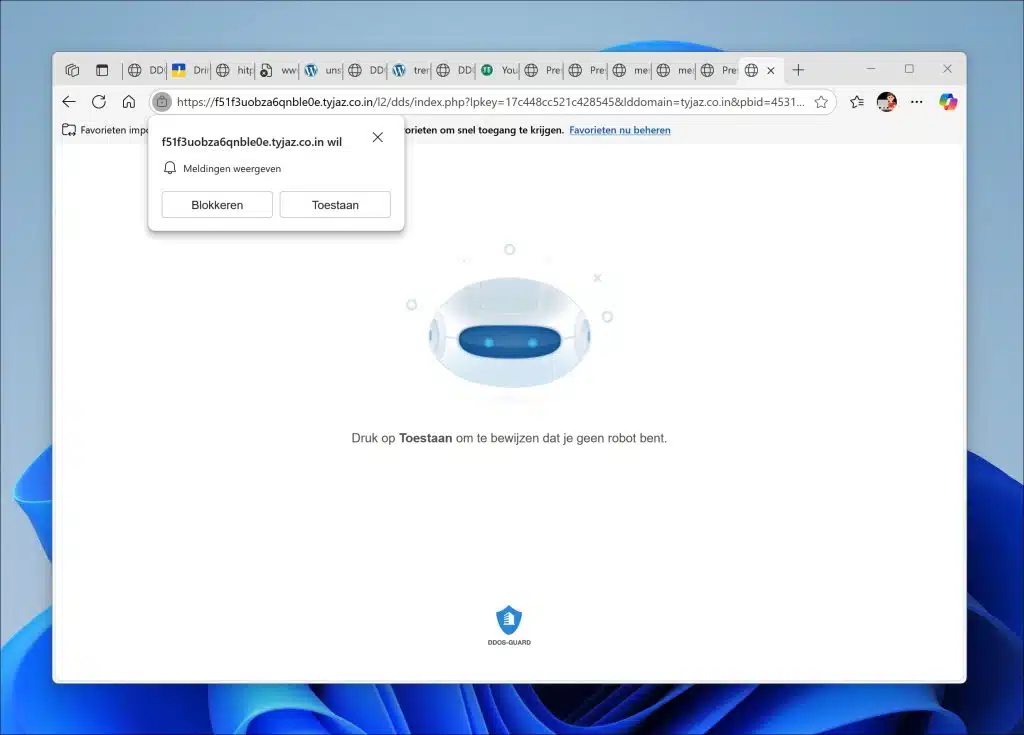This screenshot has height=735, width=1024.
Task: Maximize the Edge browser window
Action: (909, 69)
